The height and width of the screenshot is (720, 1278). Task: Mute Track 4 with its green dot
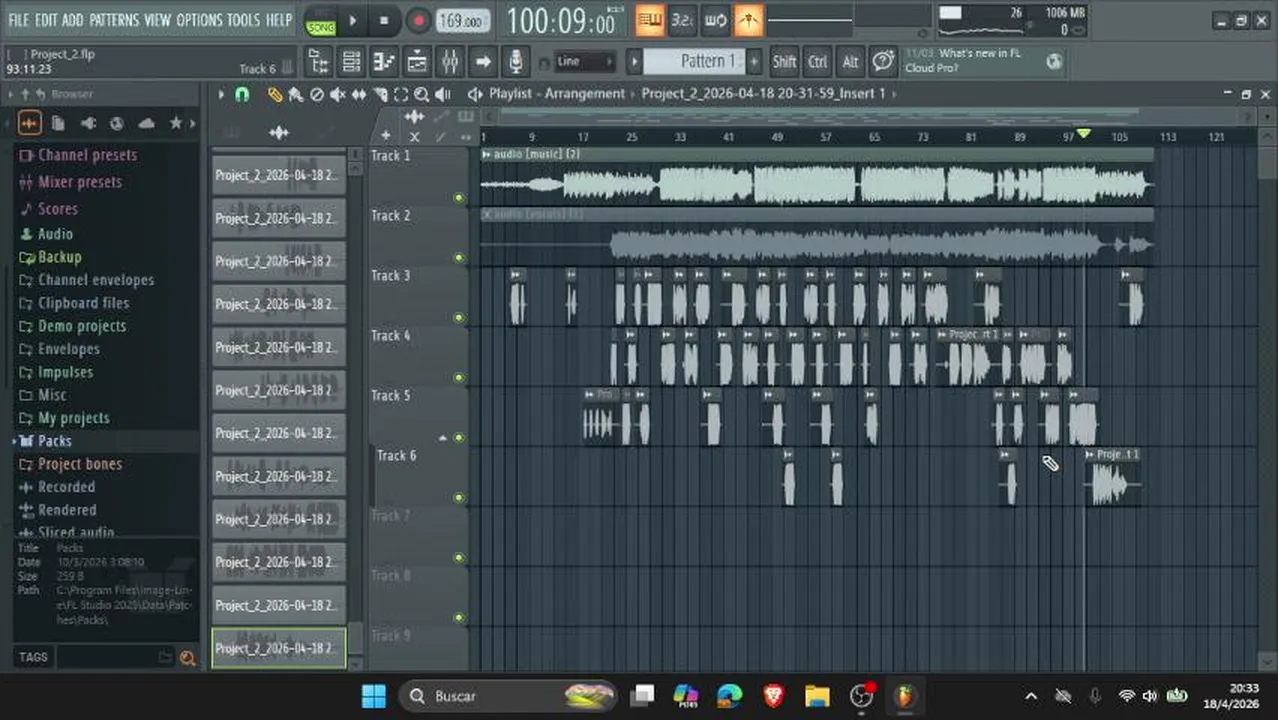[x=459, y=378]
